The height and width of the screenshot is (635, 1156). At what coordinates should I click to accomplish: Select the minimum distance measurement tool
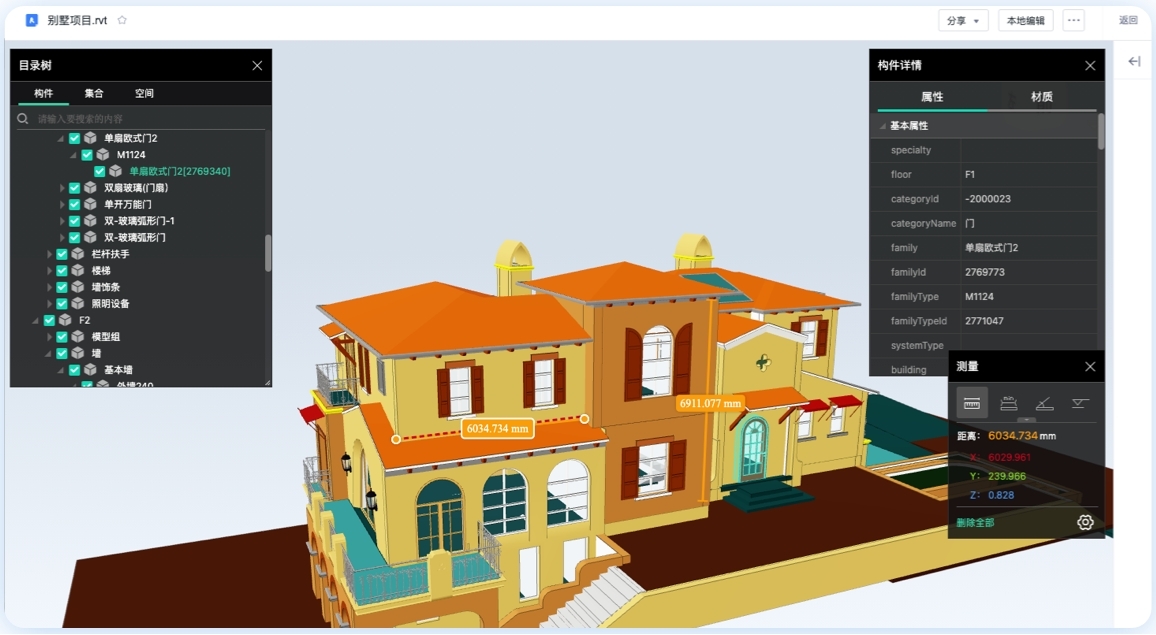[x=1008, y=403]
